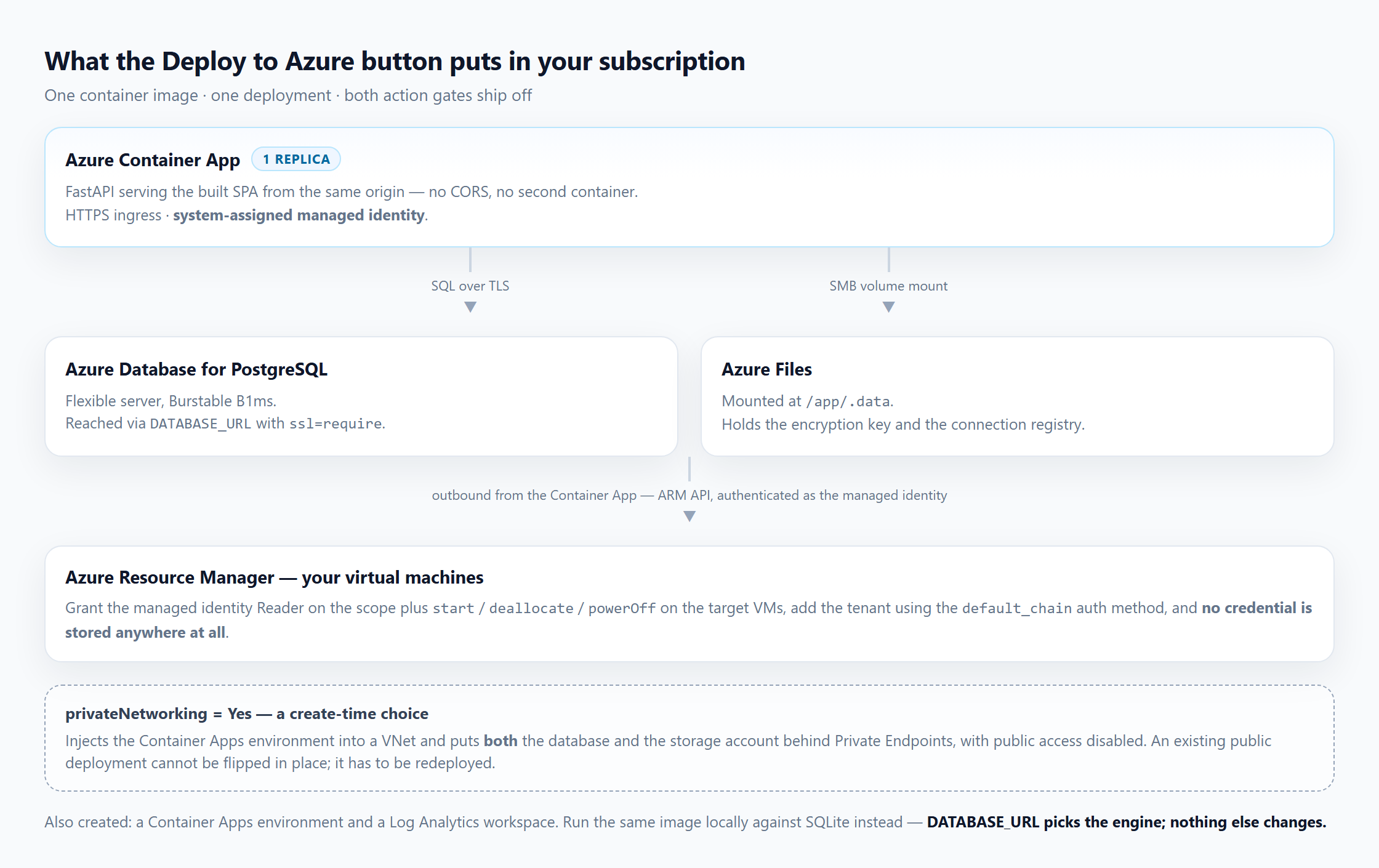The width and height of the screenshot is (1379, 868).
Task: Click the "start" permission code text
Action: click(x=453, y=608)
